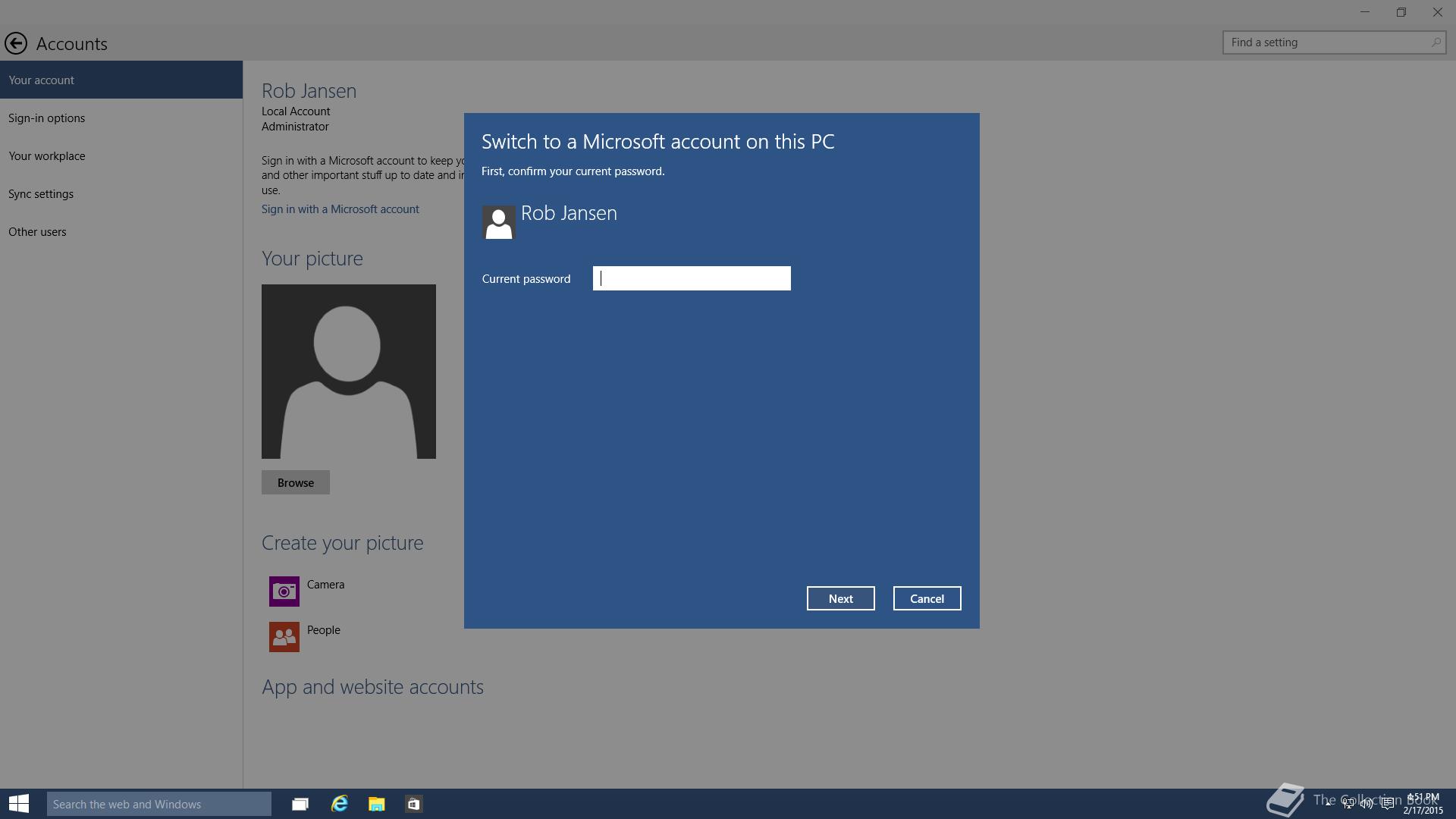Open Sync settings in the sidebar
The width and height of the screenshot is (1456, 819).
coord(121,193)
